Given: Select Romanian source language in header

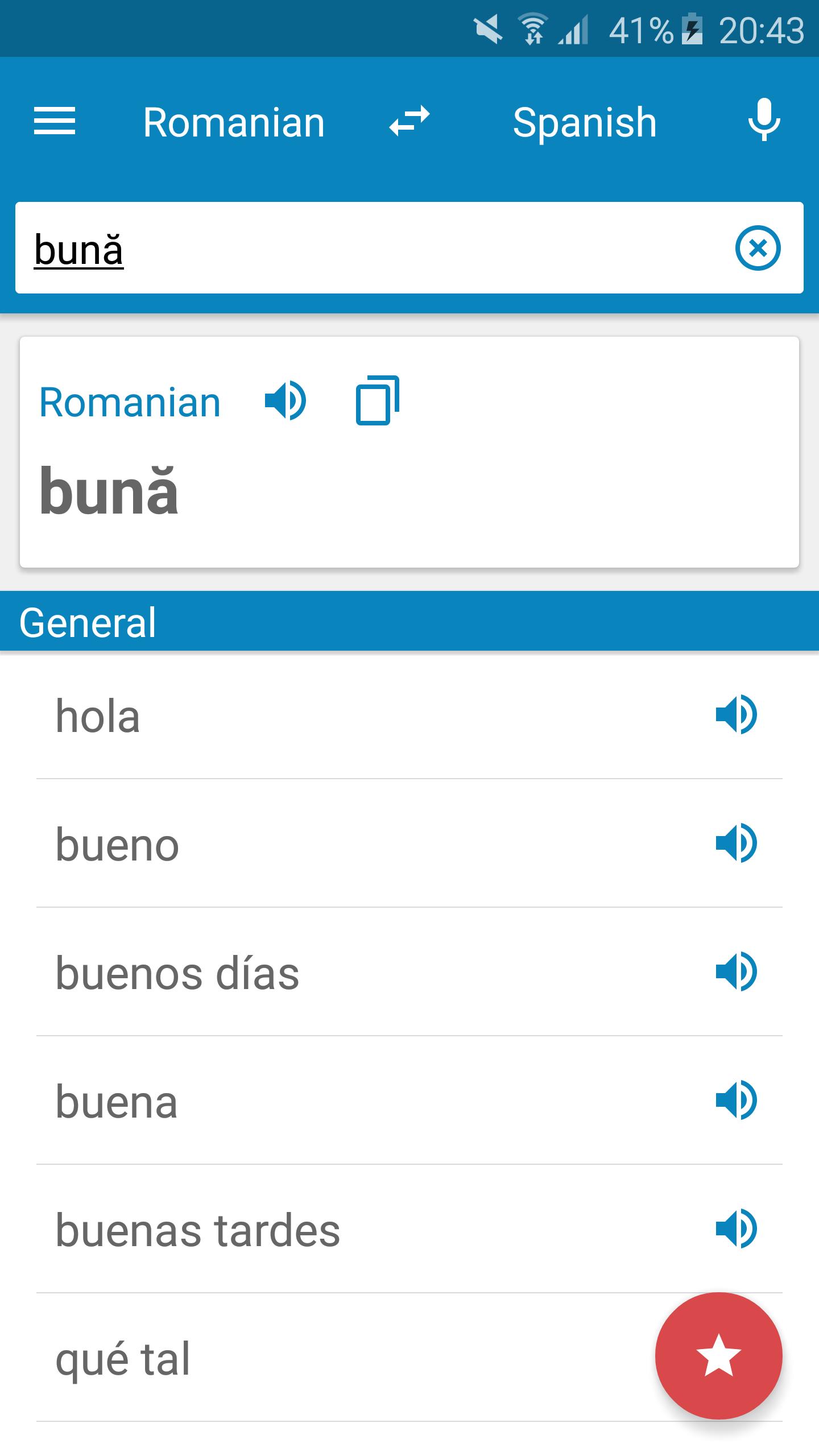Looking at the screenshot, I should [x=234, y=122].
